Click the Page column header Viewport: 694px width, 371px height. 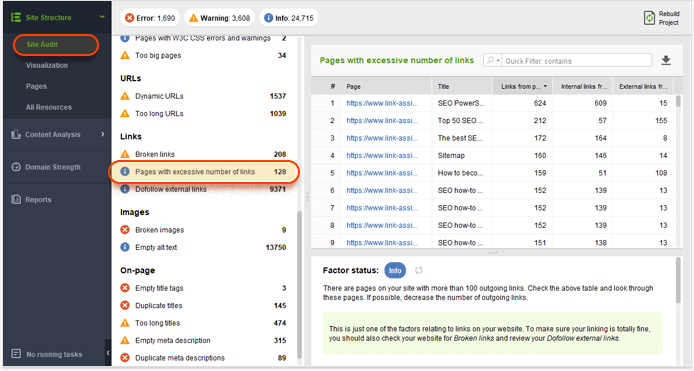pos(386,86)
